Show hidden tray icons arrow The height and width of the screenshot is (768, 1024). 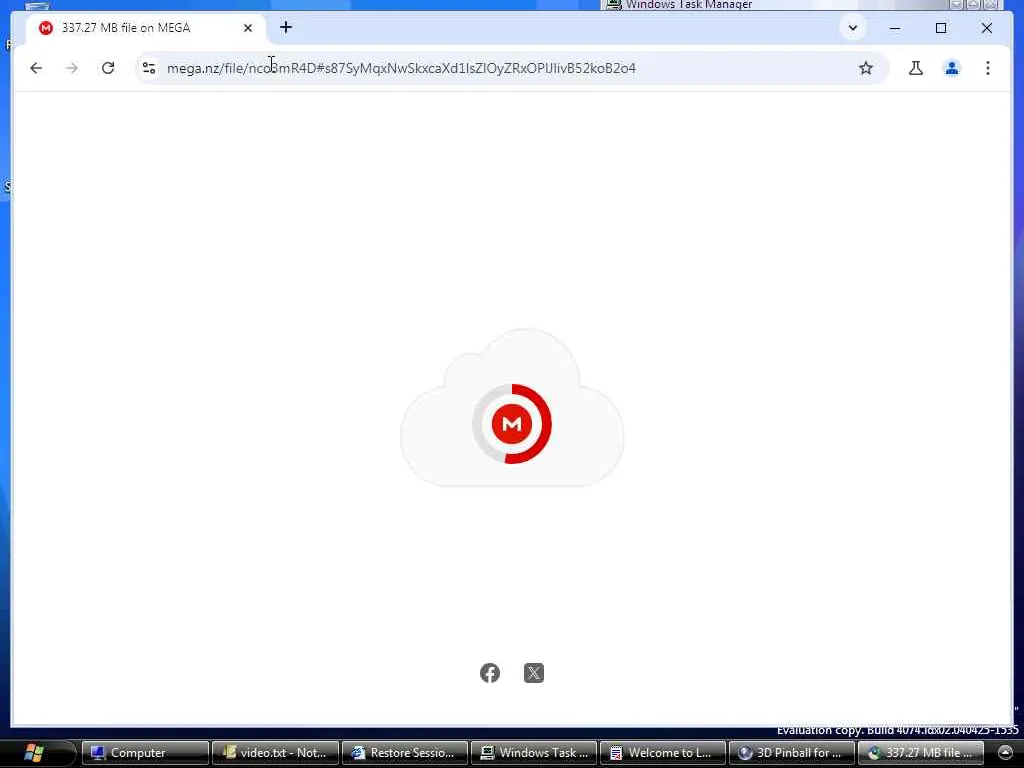(1005, 753)
